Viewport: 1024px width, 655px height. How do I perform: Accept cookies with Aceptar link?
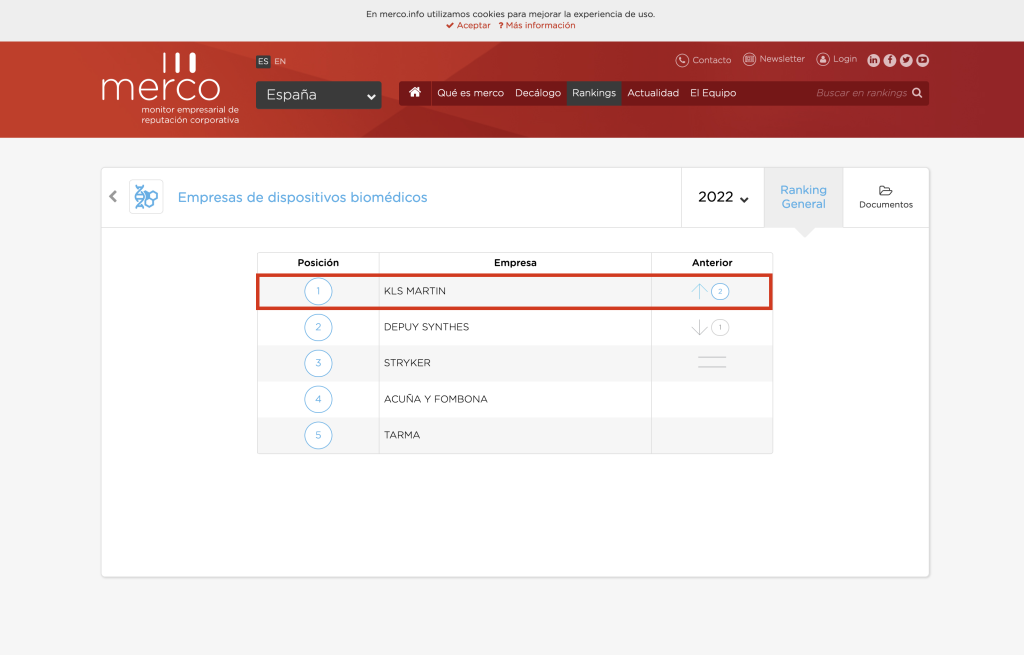(468, 25)
